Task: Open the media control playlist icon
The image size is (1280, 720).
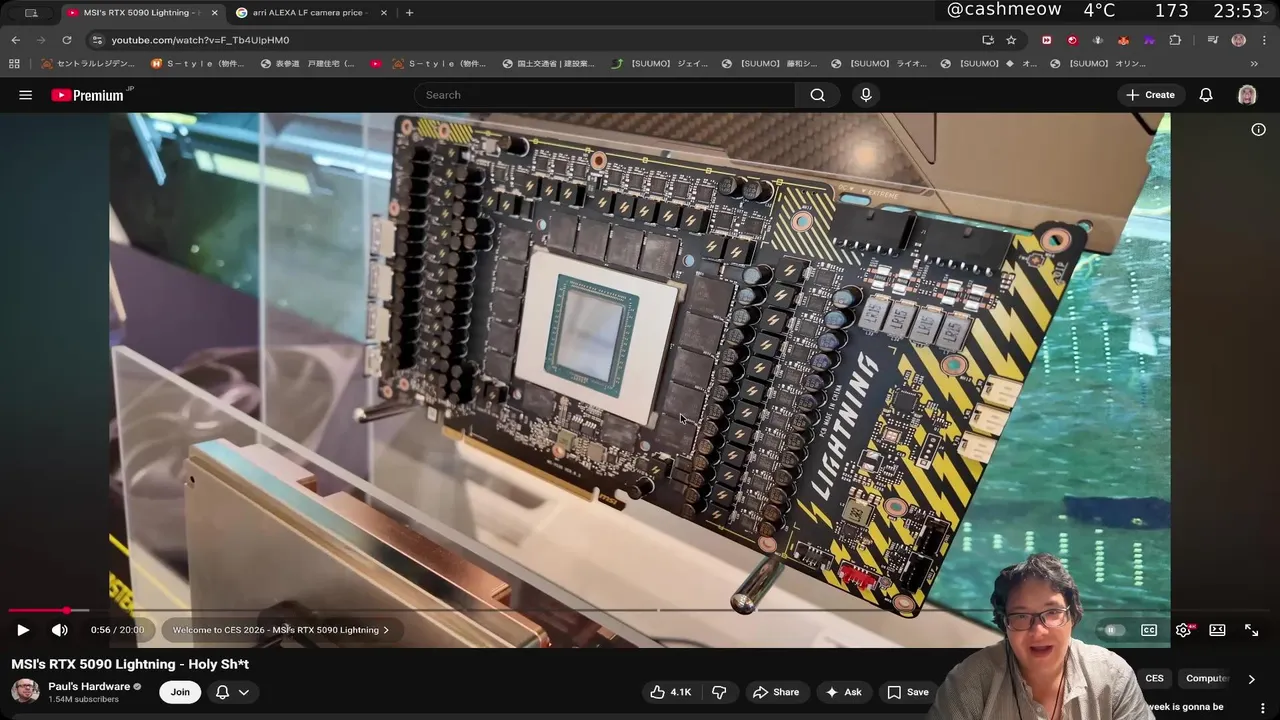Action: pyautogui.click(x=1212, y=40)
